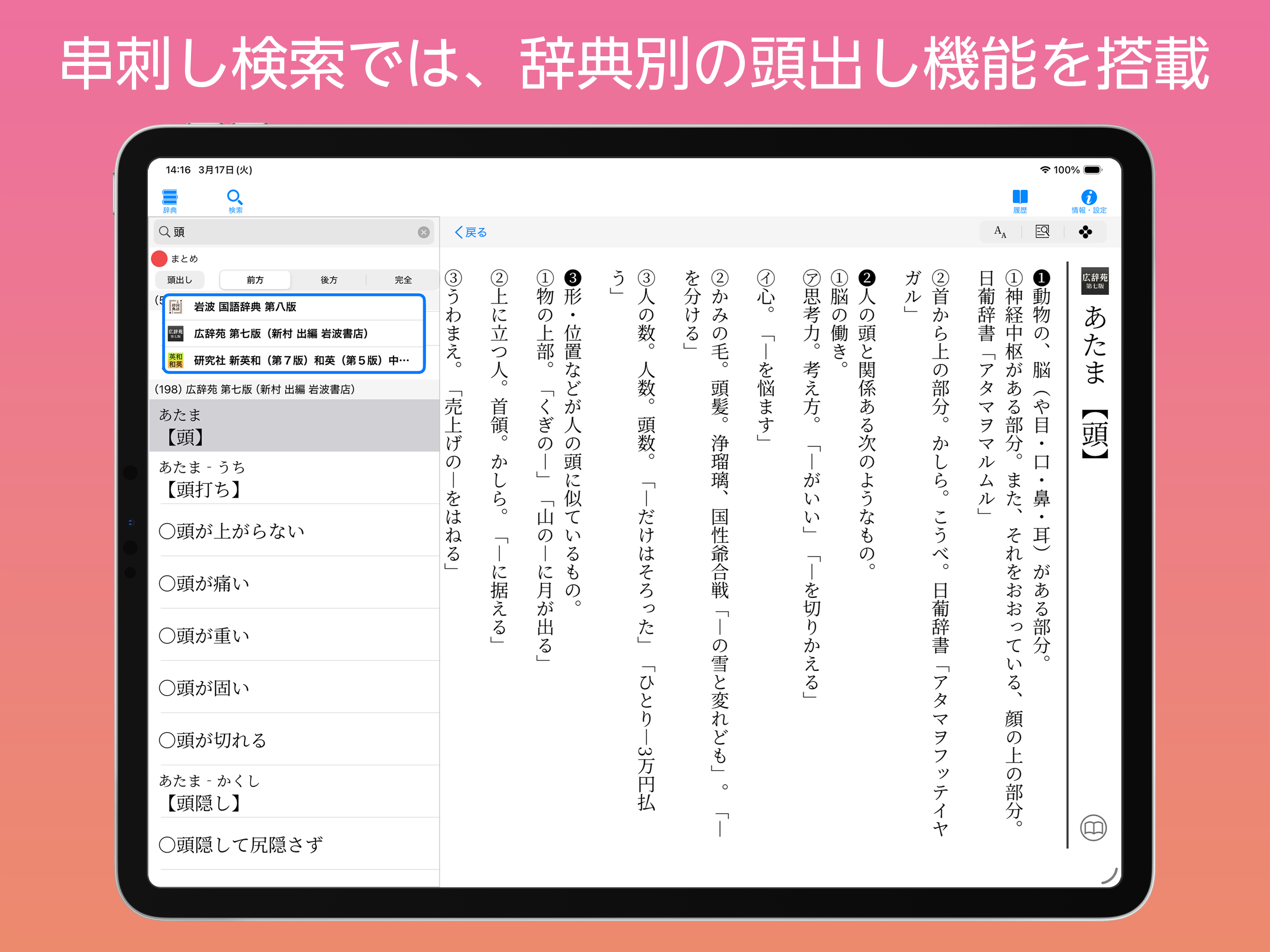Screen dimensions: 1270x952
Task: Select the 頭出し jump button
Action: pos(180,280)
